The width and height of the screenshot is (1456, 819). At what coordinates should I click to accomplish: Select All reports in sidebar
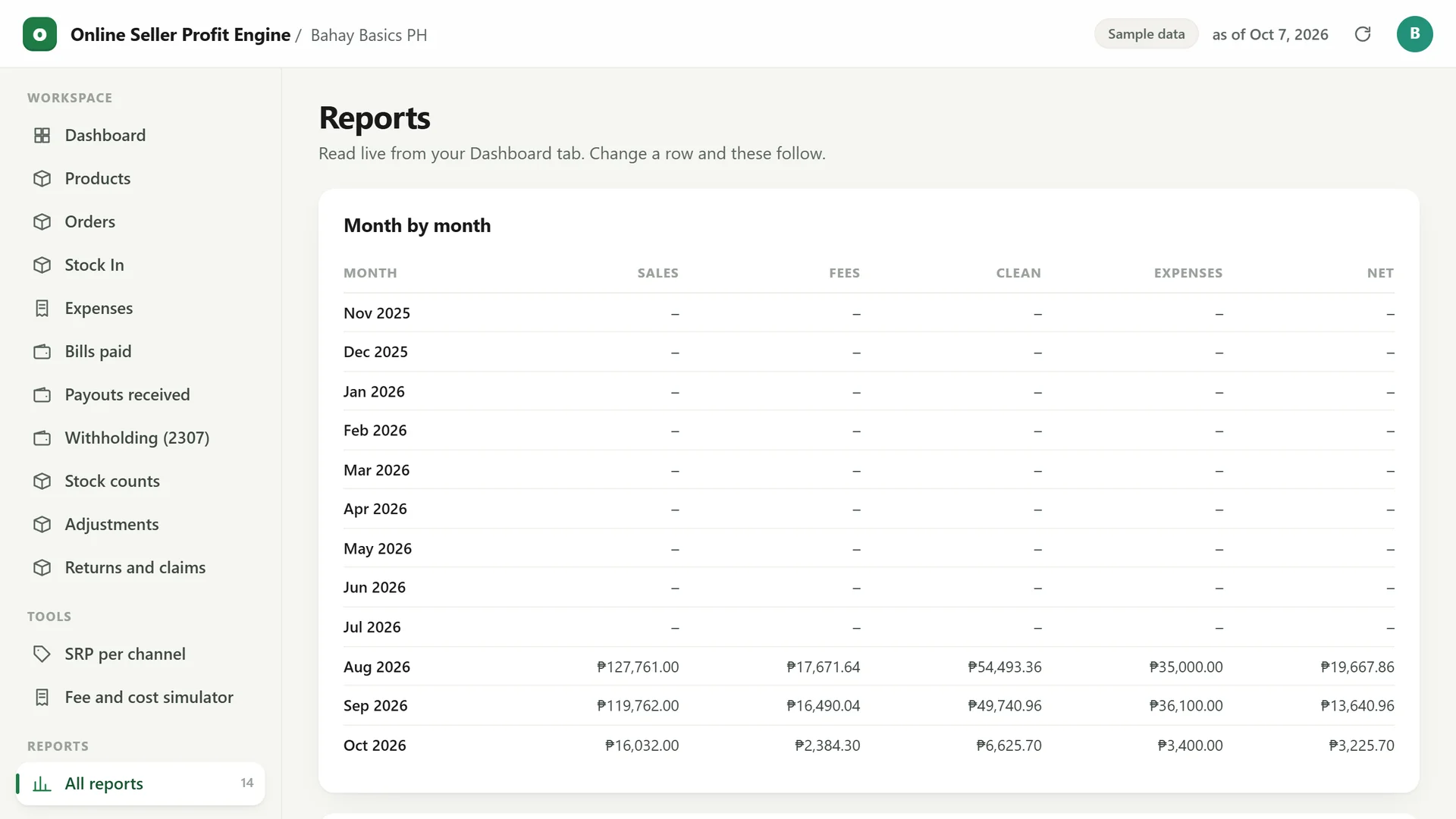click(x=140, y=783)
